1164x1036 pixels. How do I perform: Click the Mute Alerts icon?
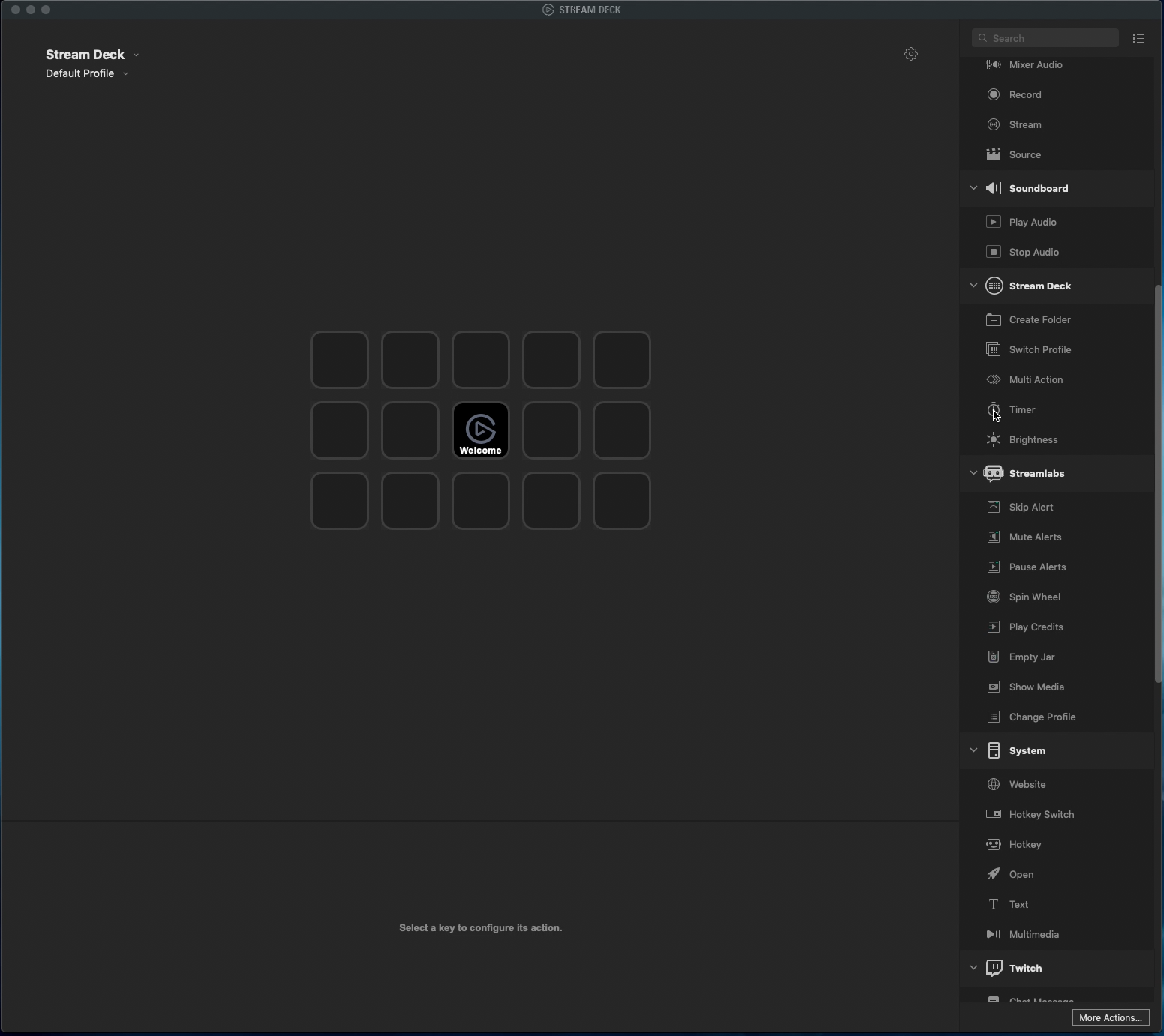994,537
